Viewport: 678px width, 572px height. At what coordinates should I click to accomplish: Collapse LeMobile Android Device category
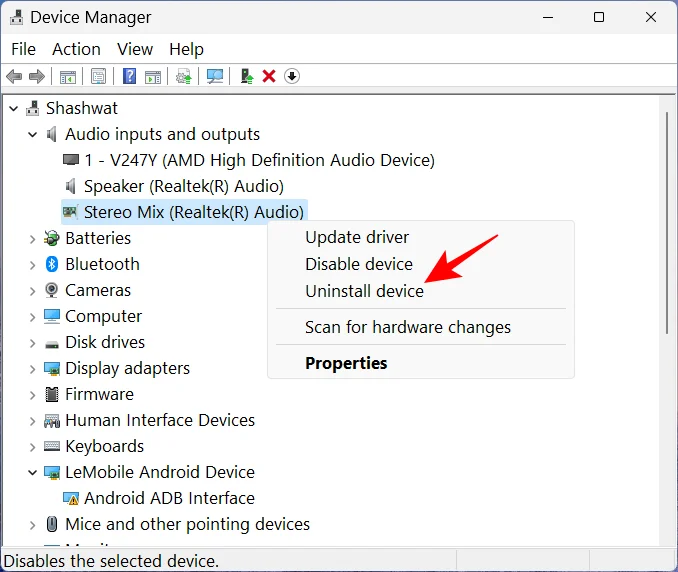(x=32, y=473)
